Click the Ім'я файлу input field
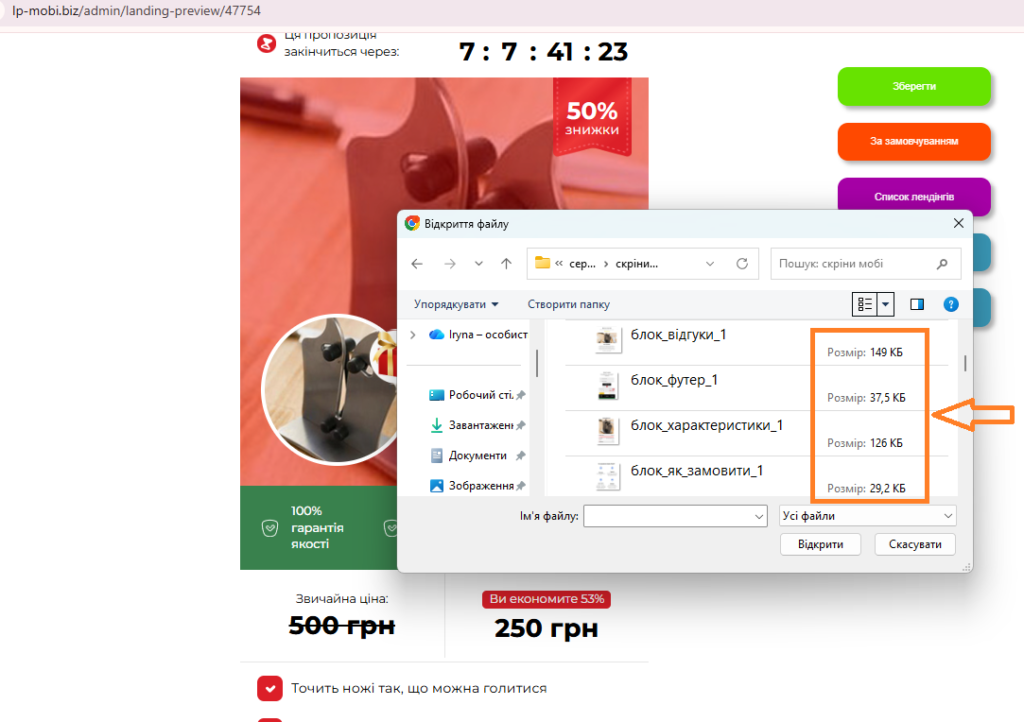Image resolution: width=1024 pixels, height=722 pixels. tap(666, 516)
